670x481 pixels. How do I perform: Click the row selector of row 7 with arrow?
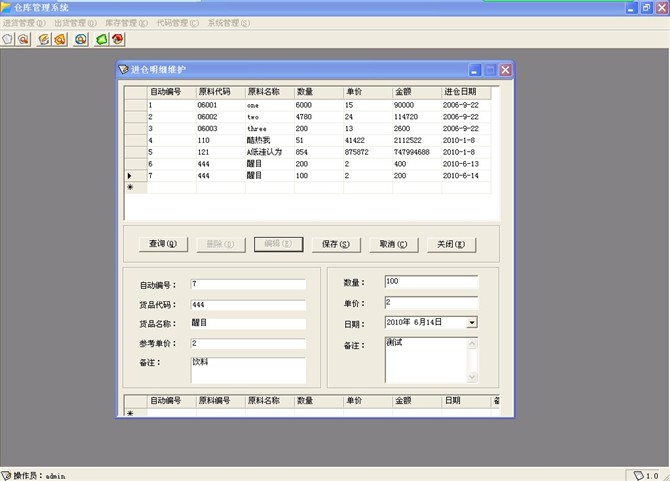point(136,176)
